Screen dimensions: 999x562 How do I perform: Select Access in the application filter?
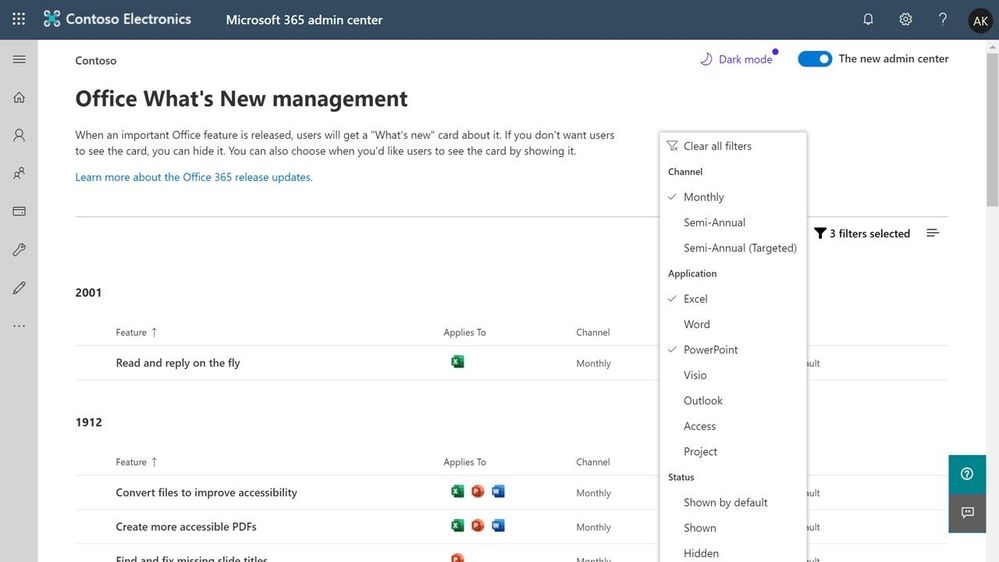tap(733, 426)
